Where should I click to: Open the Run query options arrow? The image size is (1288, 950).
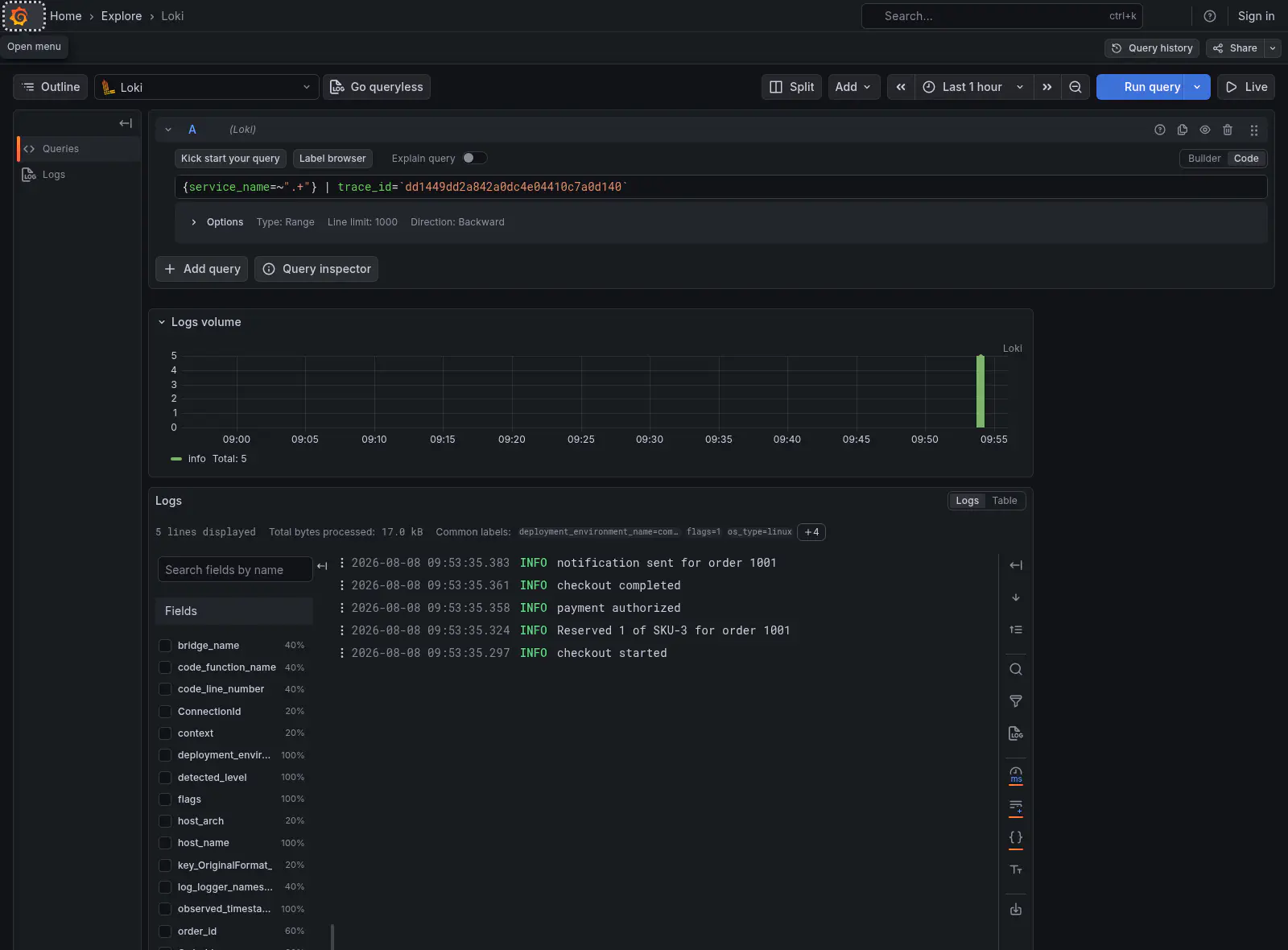click(x=1197, y=87)
